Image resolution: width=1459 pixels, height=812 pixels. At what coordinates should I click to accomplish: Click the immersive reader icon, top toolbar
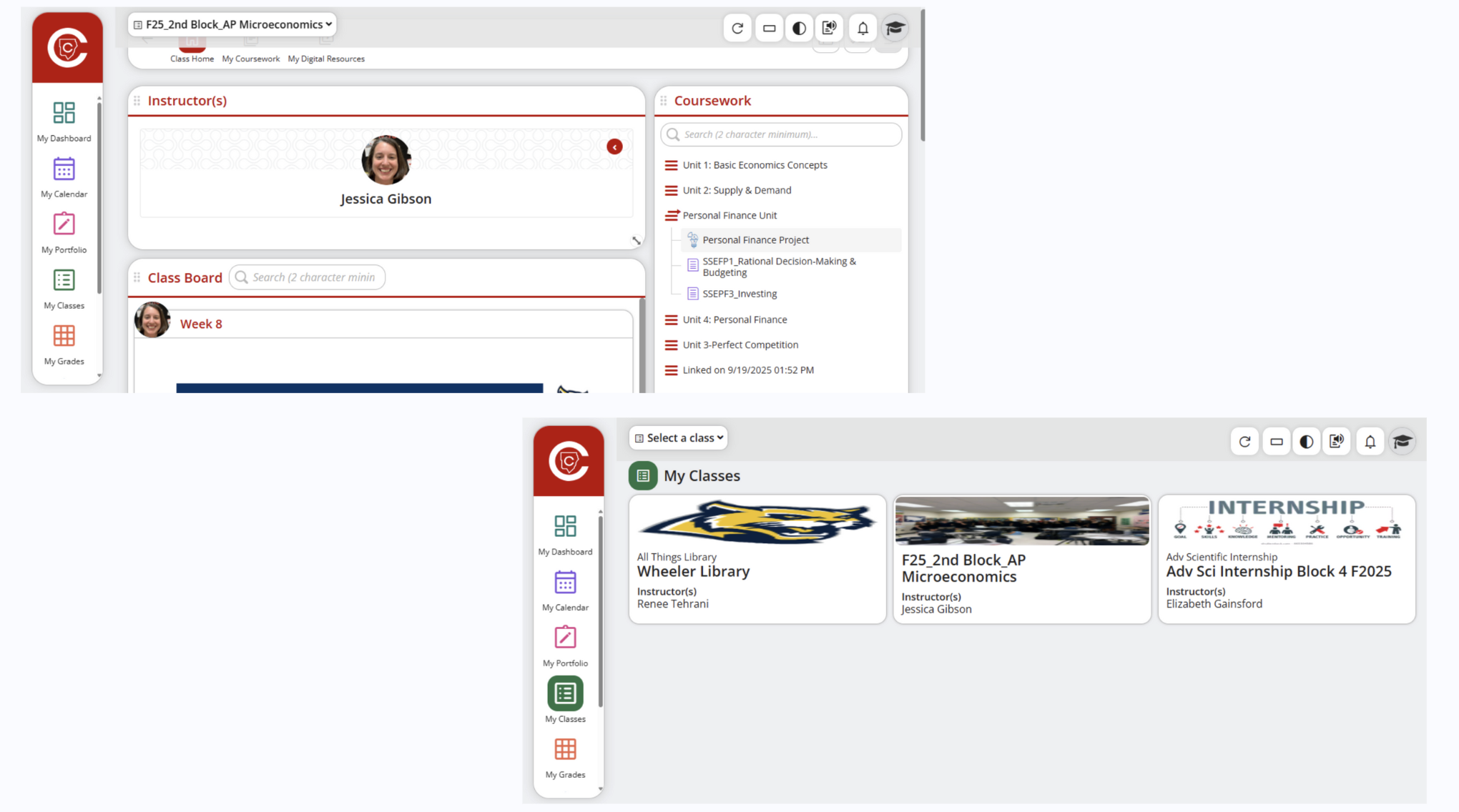tap(829, 29)
